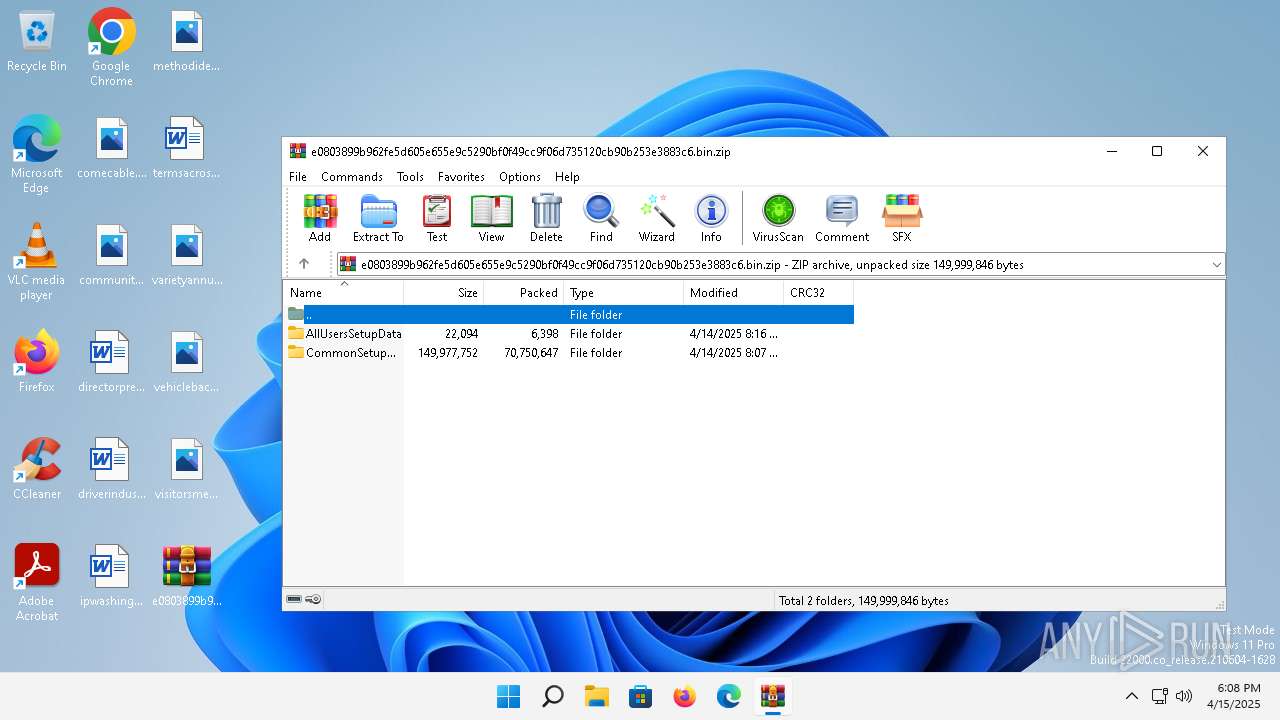Select the communit image file icon
This screenshot has width=1280, height=720.
click(x=111, y=255)
